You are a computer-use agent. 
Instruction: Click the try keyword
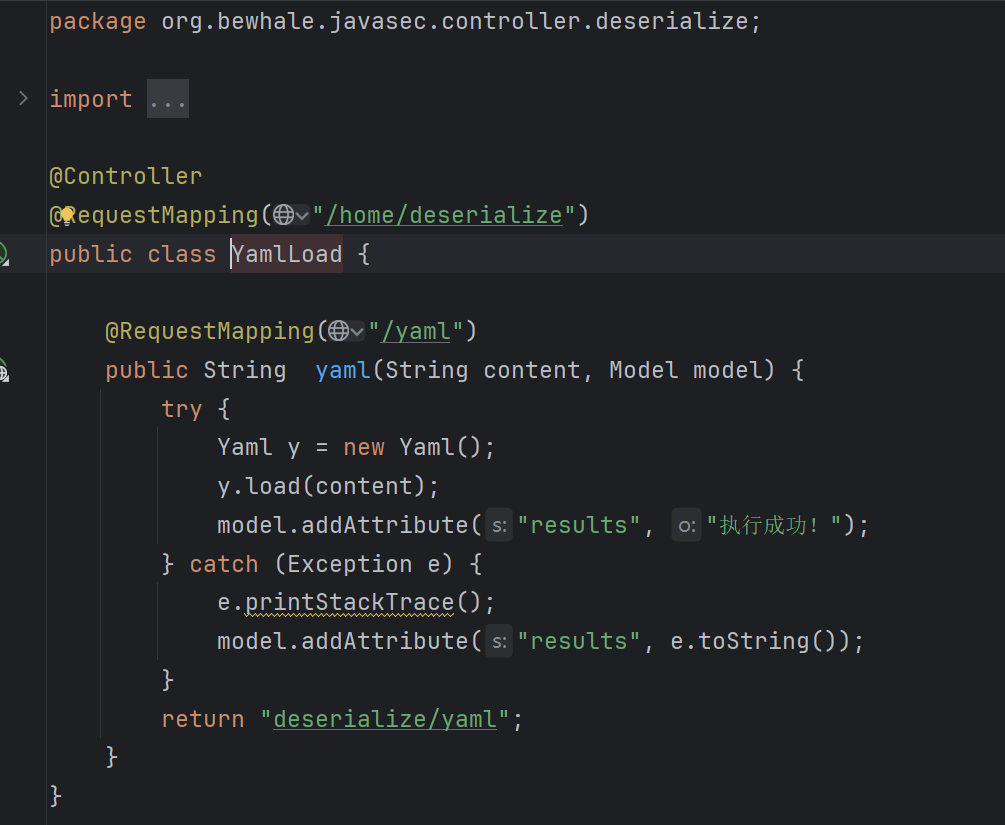181,409
